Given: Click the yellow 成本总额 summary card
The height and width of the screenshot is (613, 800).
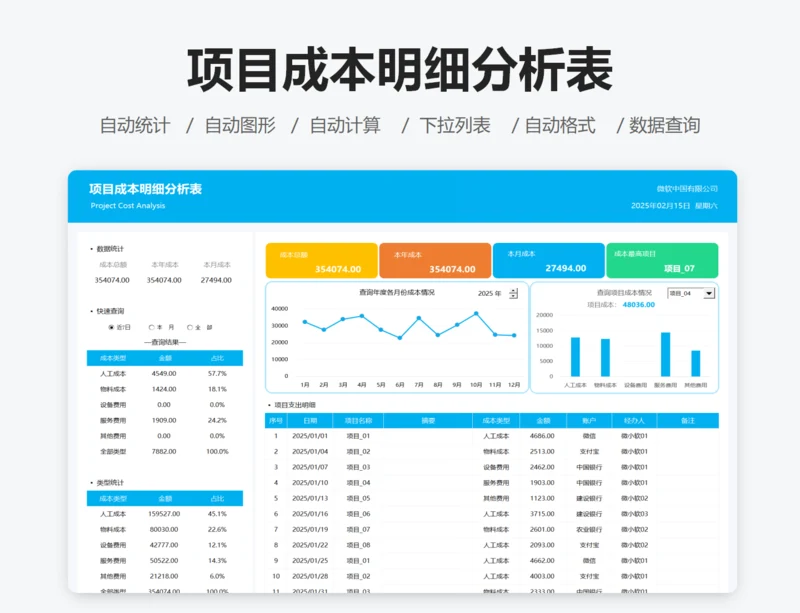Looking at the screenshot, I should click(321, 260).
